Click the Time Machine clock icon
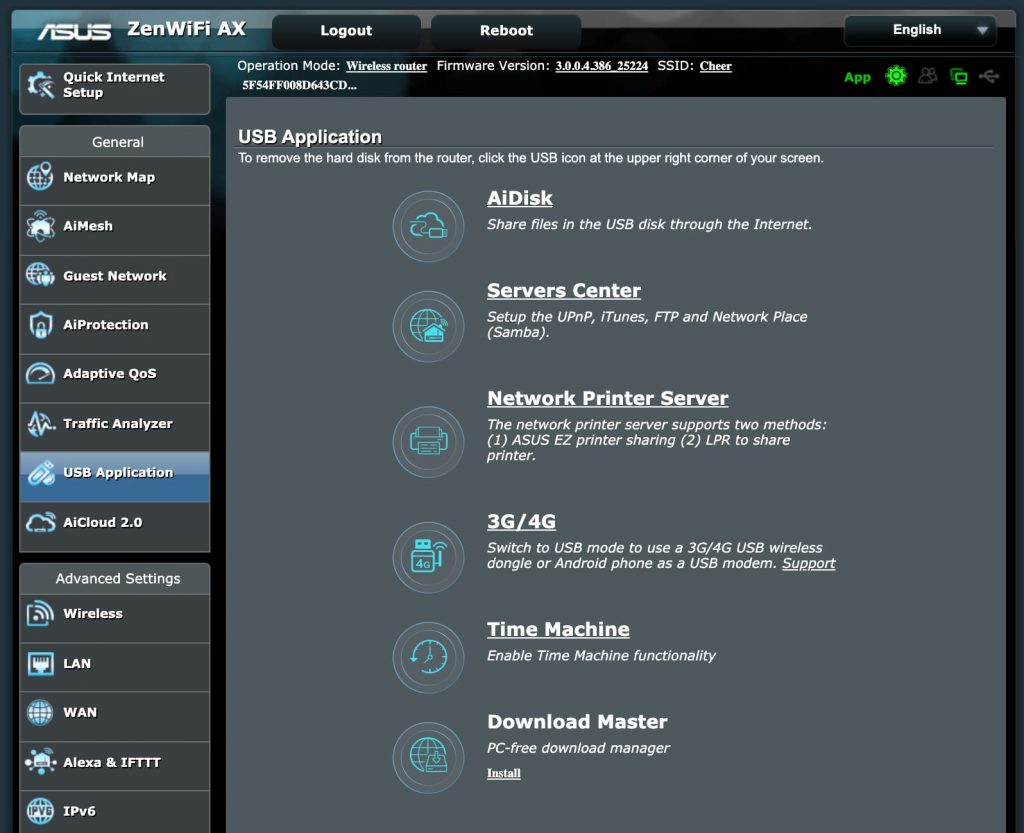 tap(428, 657)
